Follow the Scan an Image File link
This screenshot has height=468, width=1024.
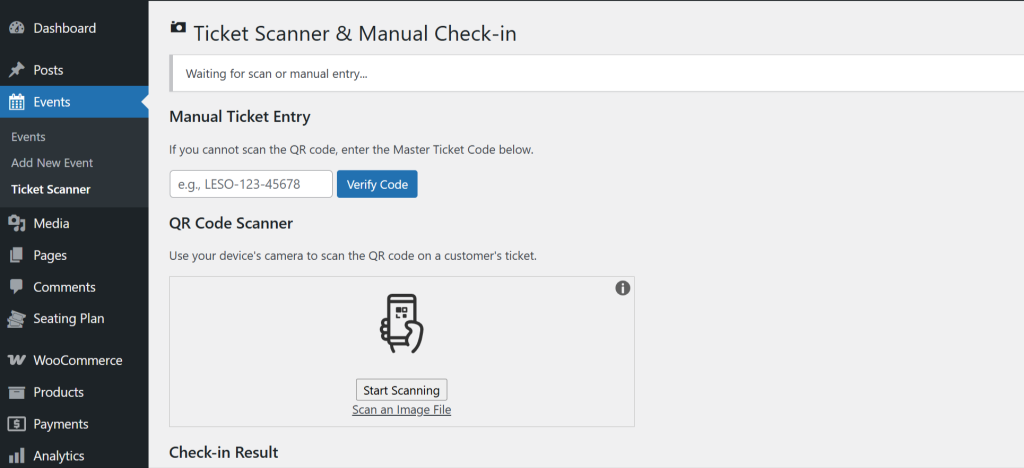pos(401,410)
